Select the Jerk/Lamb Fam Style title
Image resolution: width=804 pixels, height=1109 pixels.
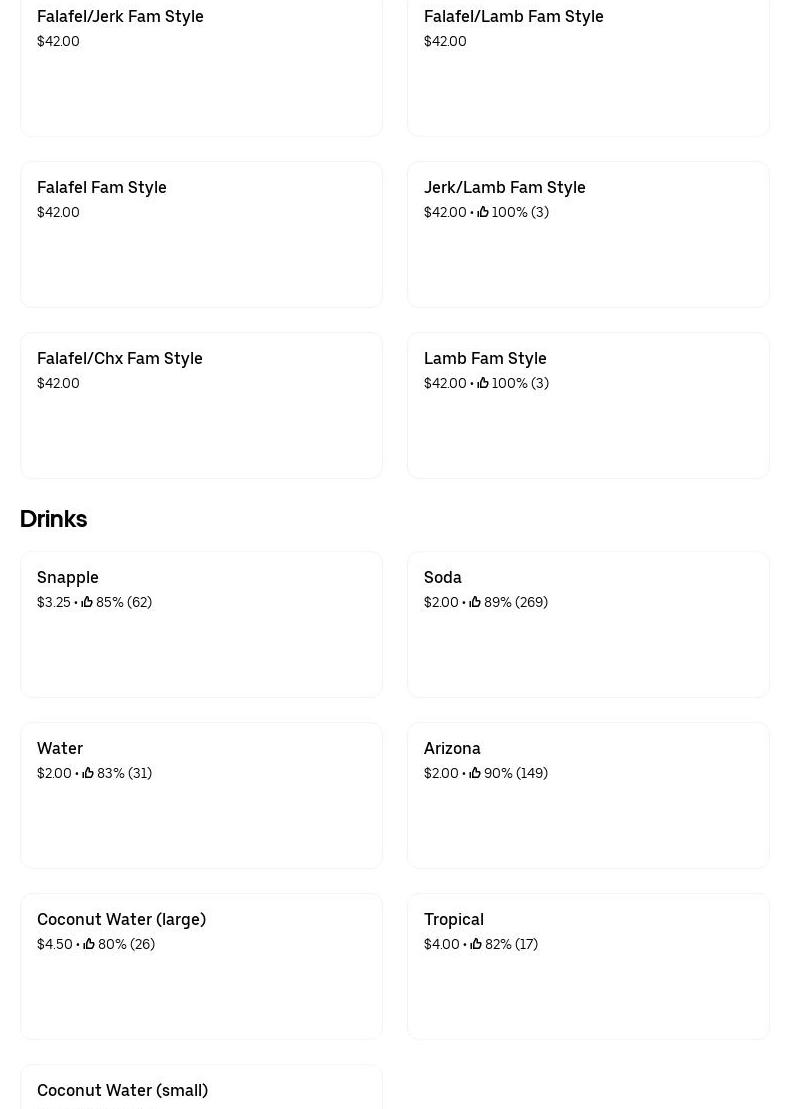click(504, 187)
